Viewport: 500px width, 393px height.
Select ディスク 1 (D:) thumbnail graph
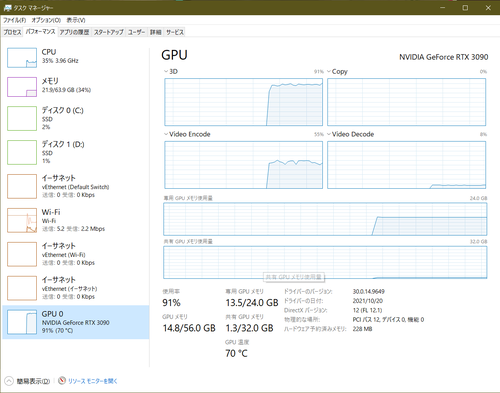point(22,152)
